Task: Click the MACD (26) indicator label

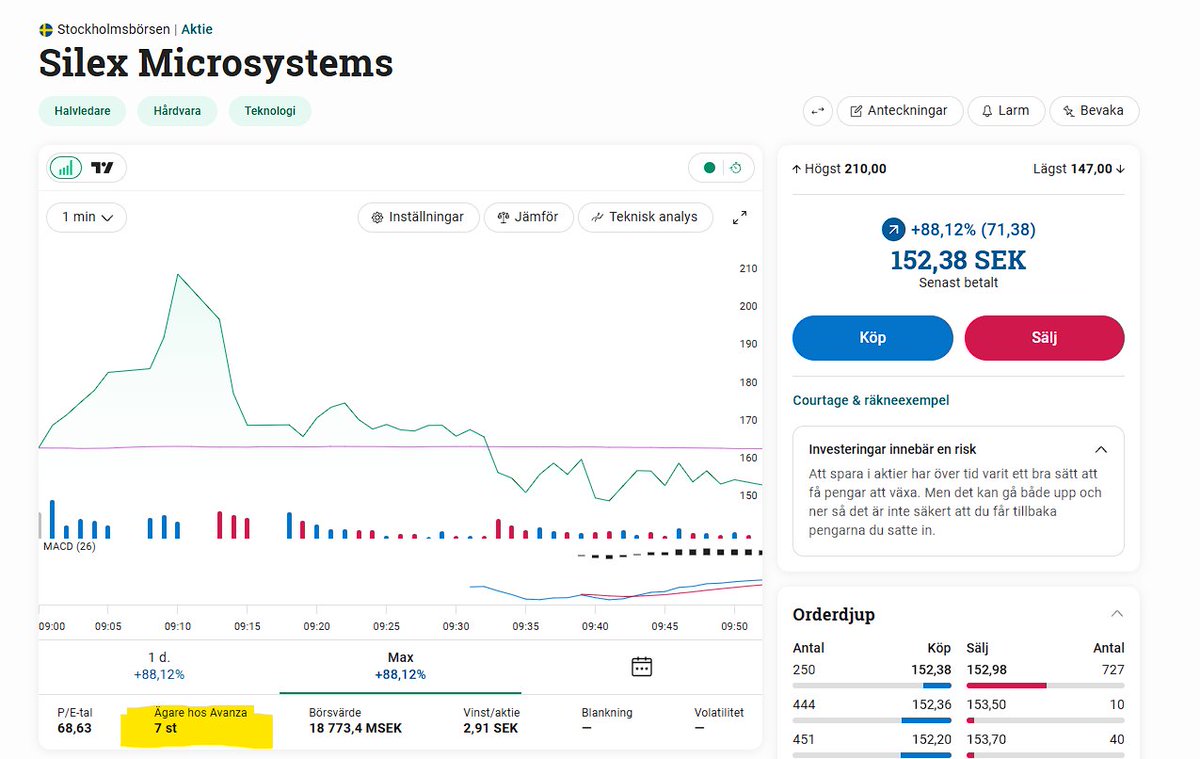Action: (69, 547)
